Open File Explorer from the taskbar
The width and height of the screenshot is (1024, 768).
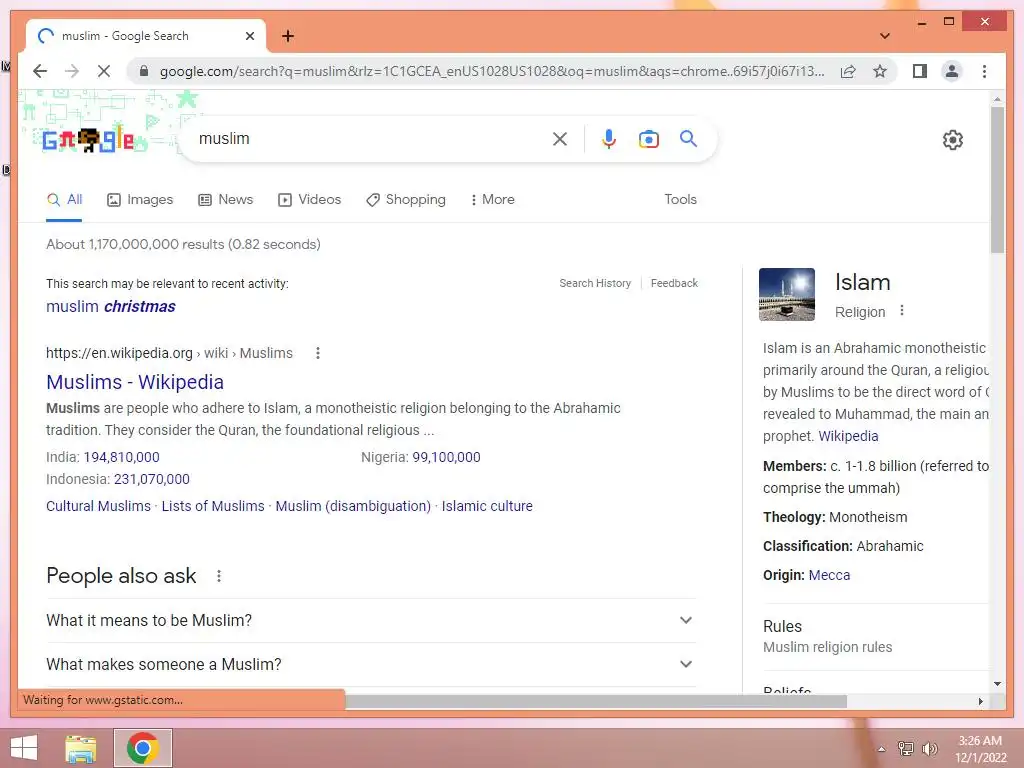(x=81, y=748)
